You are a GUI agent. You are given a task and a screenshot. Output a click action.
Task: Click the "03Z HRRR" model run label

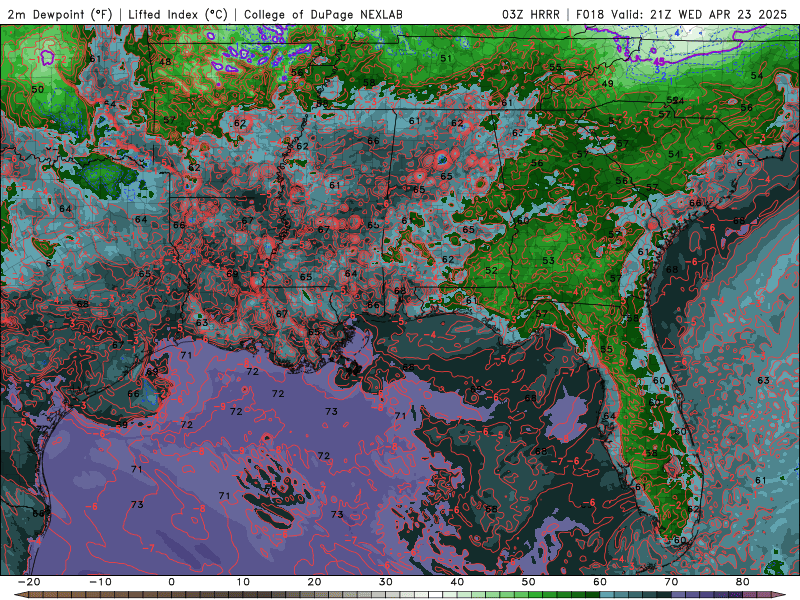tap(531, 14)
